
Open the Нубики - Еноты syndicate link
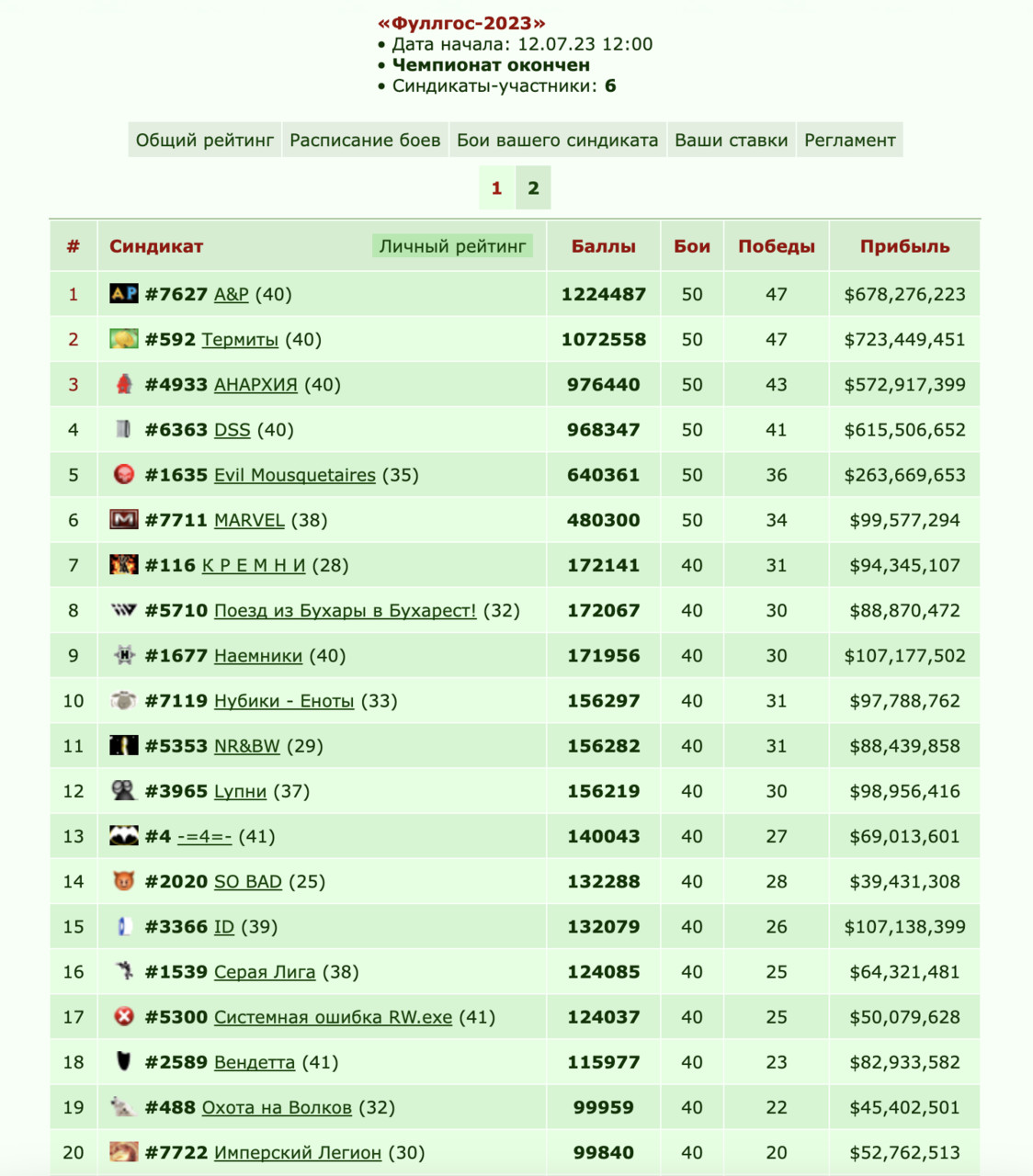284,700
